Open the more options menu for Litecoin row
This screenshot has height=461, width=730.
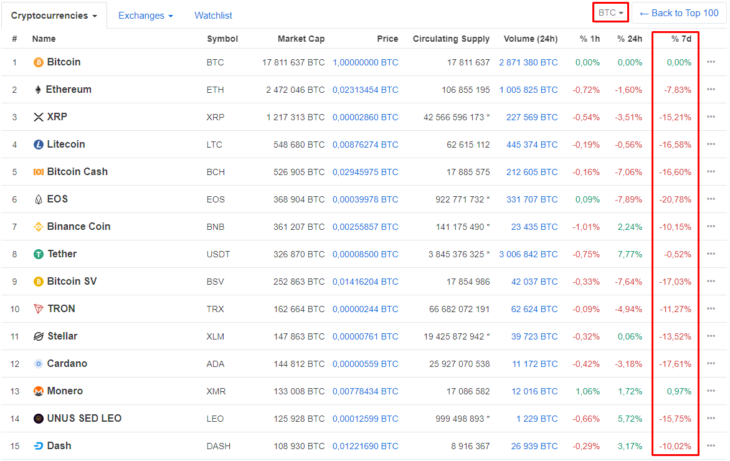point(711,144)
